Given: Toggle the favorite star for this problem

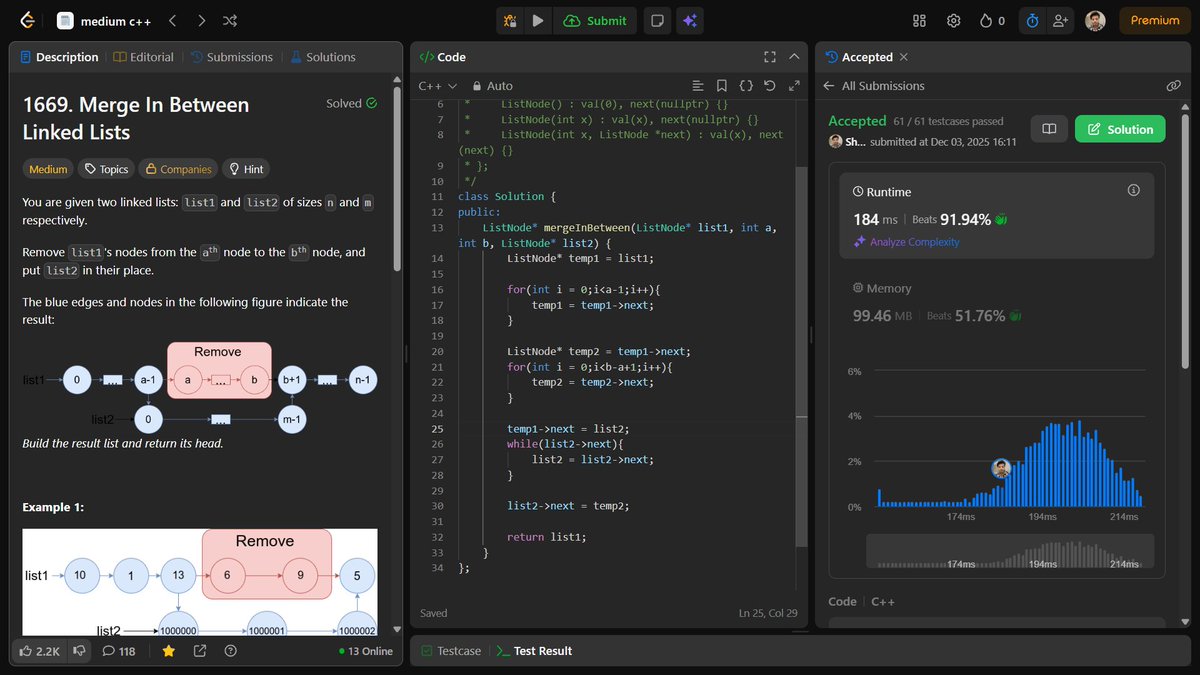Looking at the screenshot, I should pos(169,651).
